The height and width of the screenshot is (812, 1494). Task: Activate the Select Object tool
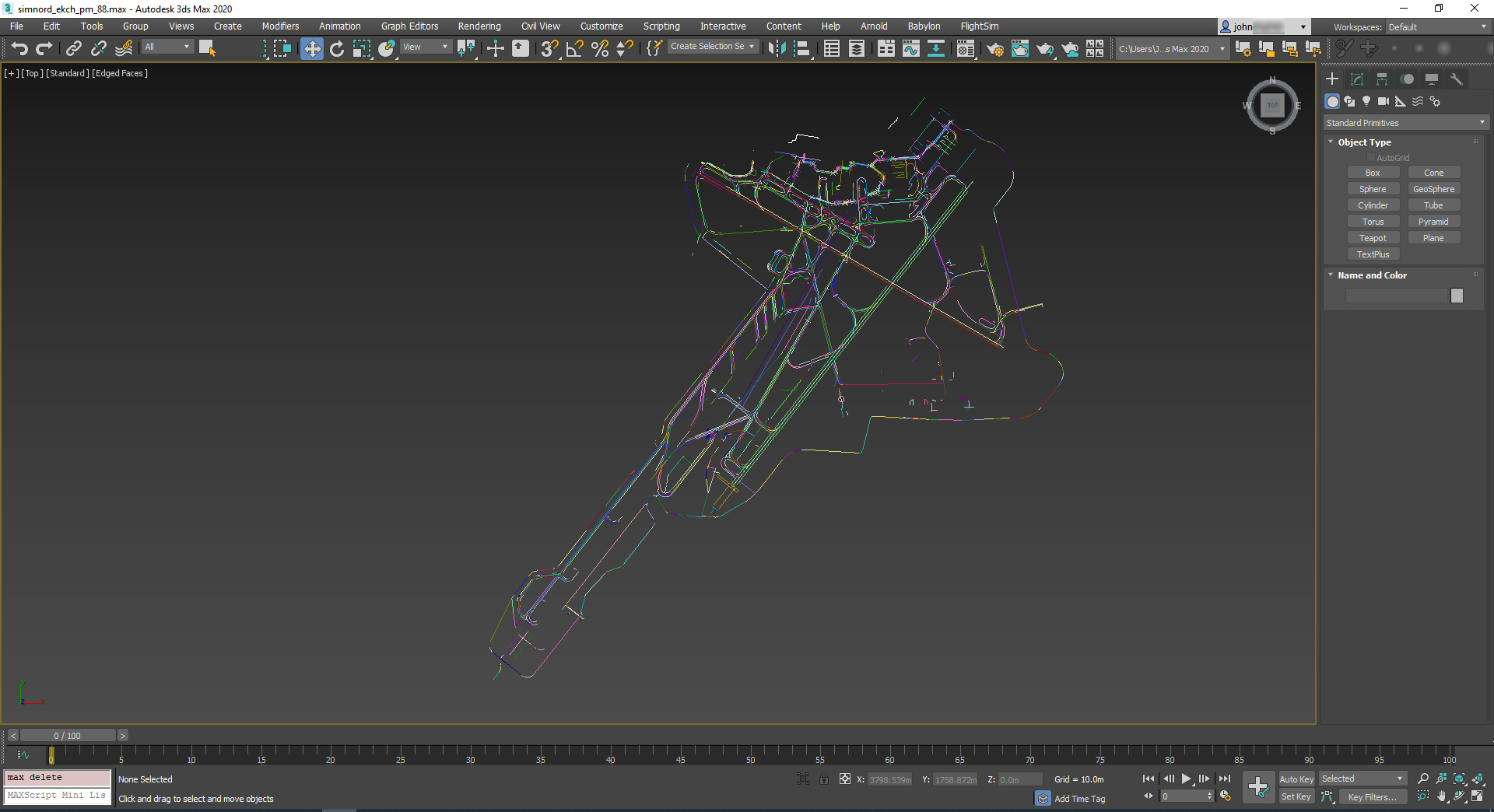207,48
